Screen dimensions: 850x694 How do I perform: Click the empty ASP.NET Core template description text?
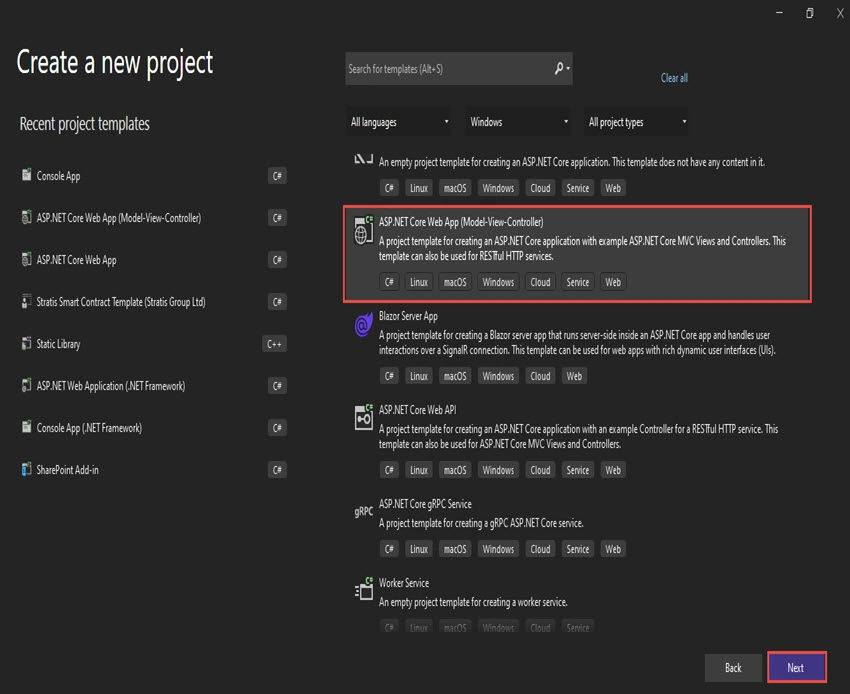tap(572, 162)
